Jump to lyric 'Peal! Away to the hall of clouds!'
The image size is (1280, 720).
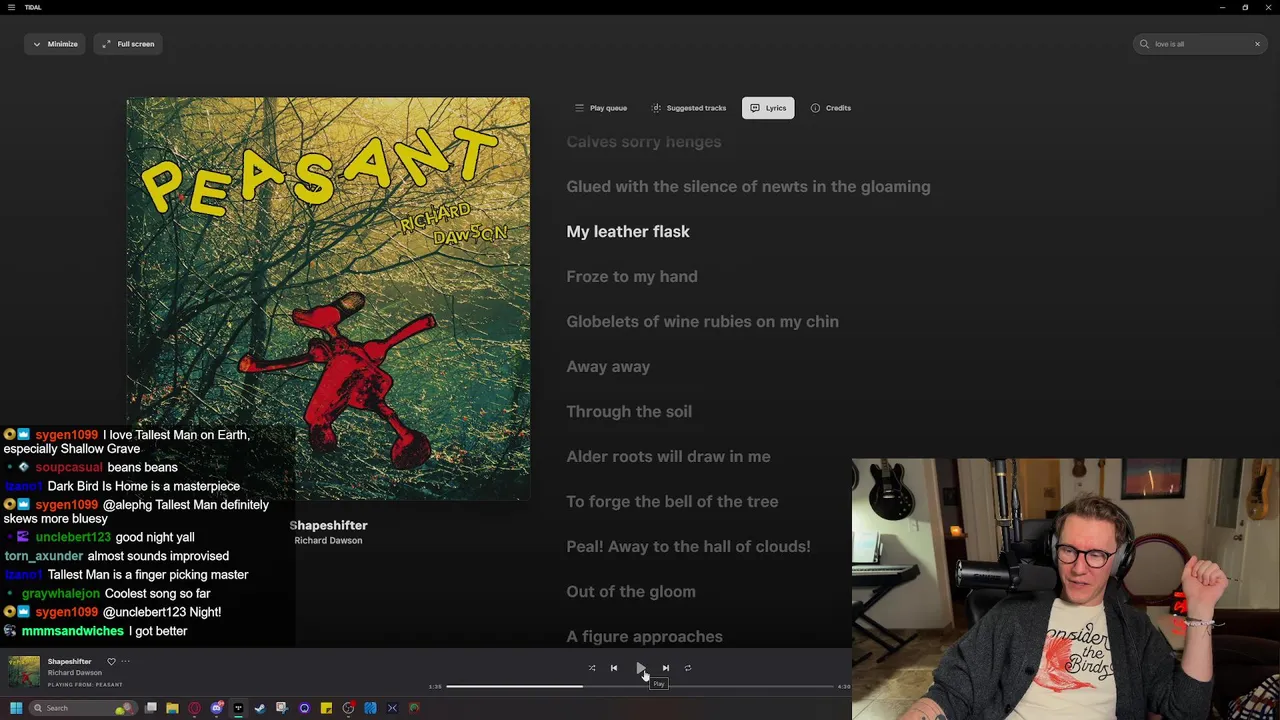[x=688, y=547]
